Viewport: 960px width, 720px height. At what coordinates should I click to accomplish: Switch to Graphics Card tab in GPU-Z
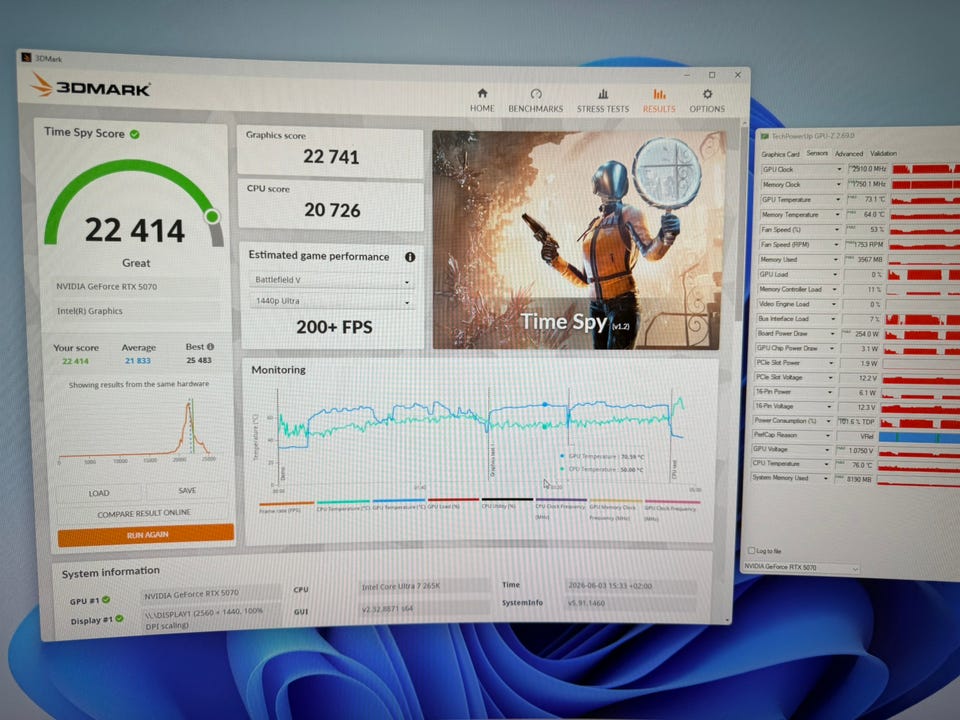click(x=780, y=154)
